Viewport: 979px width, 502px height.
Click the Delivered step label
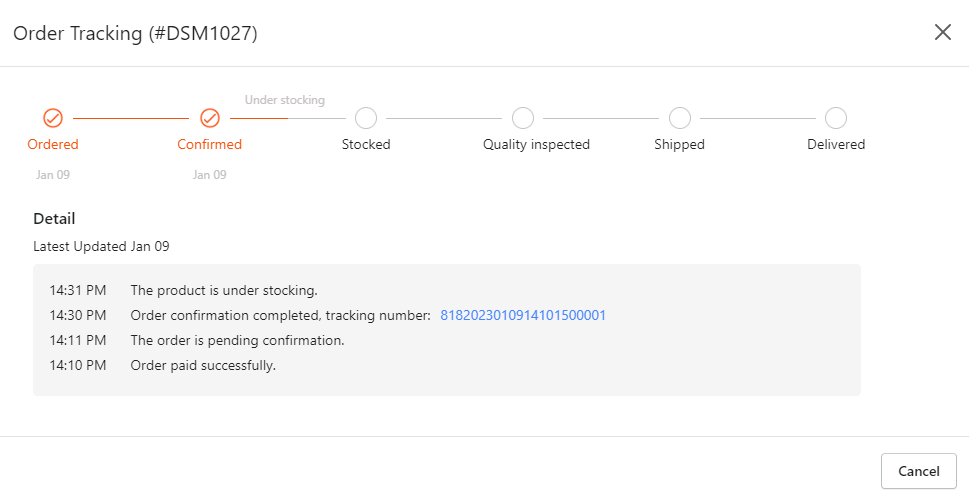[836, 144]
